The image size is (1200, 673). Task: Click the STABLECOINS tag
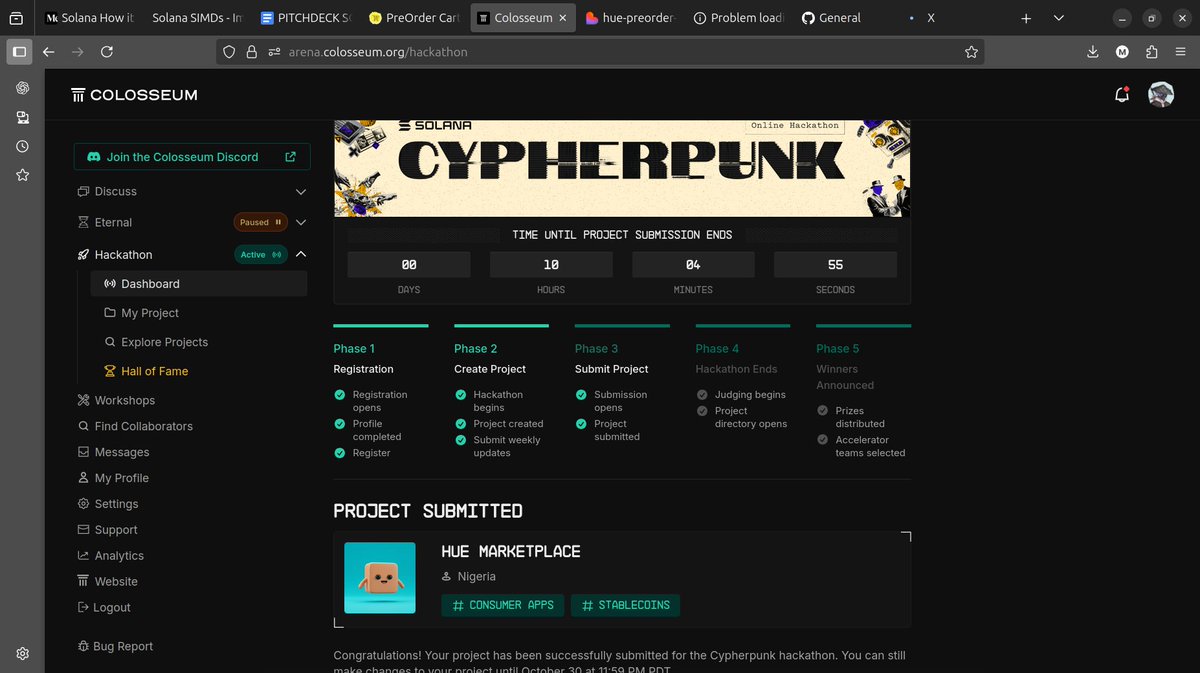(626, 605)
